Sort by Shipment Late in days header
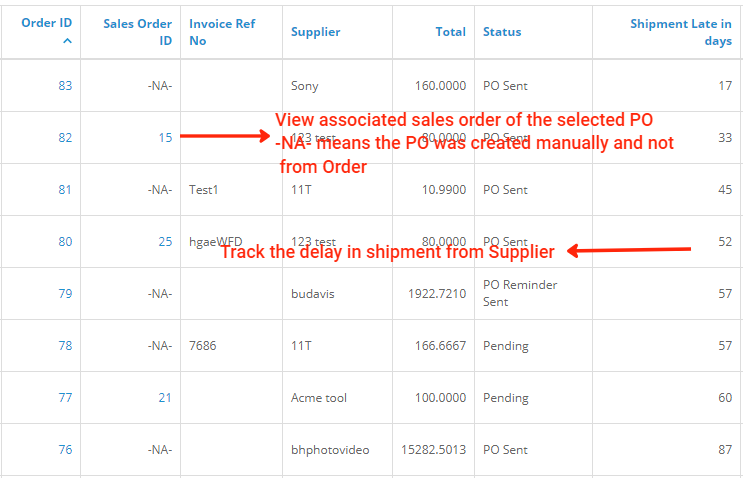This screenshot has width=743, height=478. [680, 31]
